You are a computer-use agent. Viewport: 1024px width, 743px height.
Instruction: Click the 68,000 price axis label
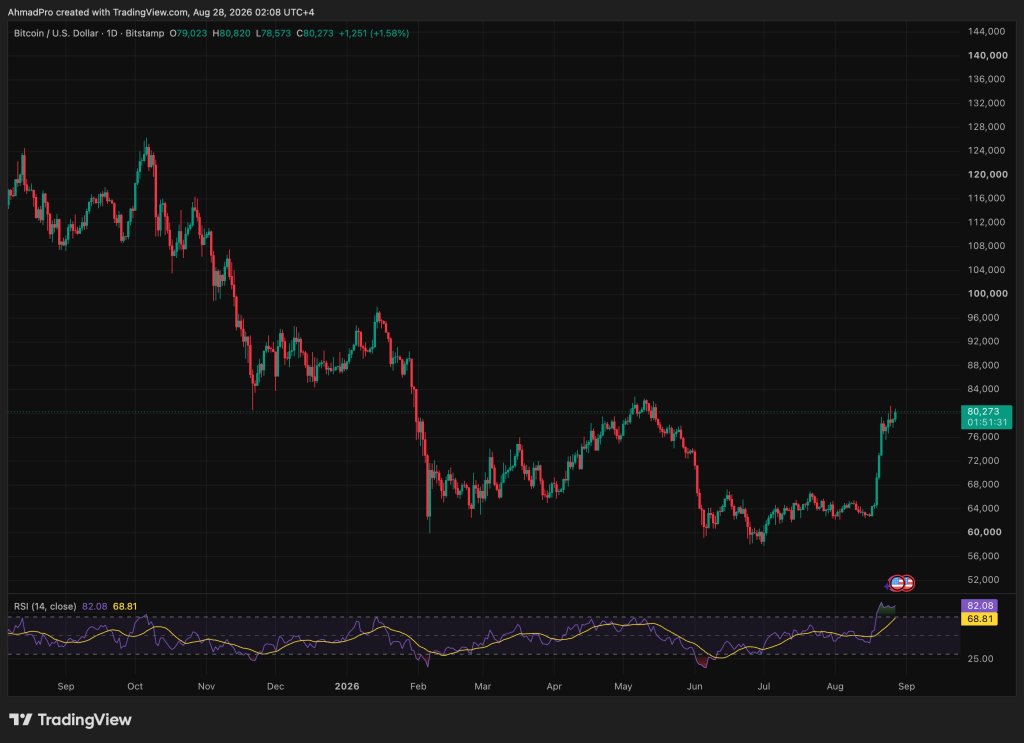click(984, 484)
